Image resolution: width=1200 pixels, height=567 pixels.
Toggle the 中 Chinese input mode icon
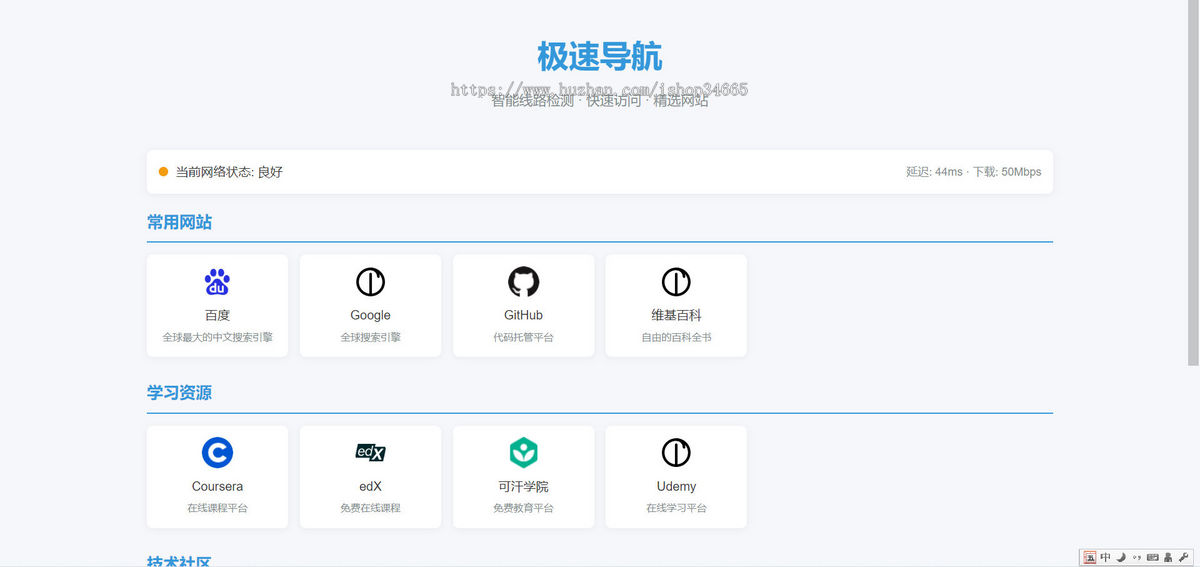click(x=1105, y=557)
